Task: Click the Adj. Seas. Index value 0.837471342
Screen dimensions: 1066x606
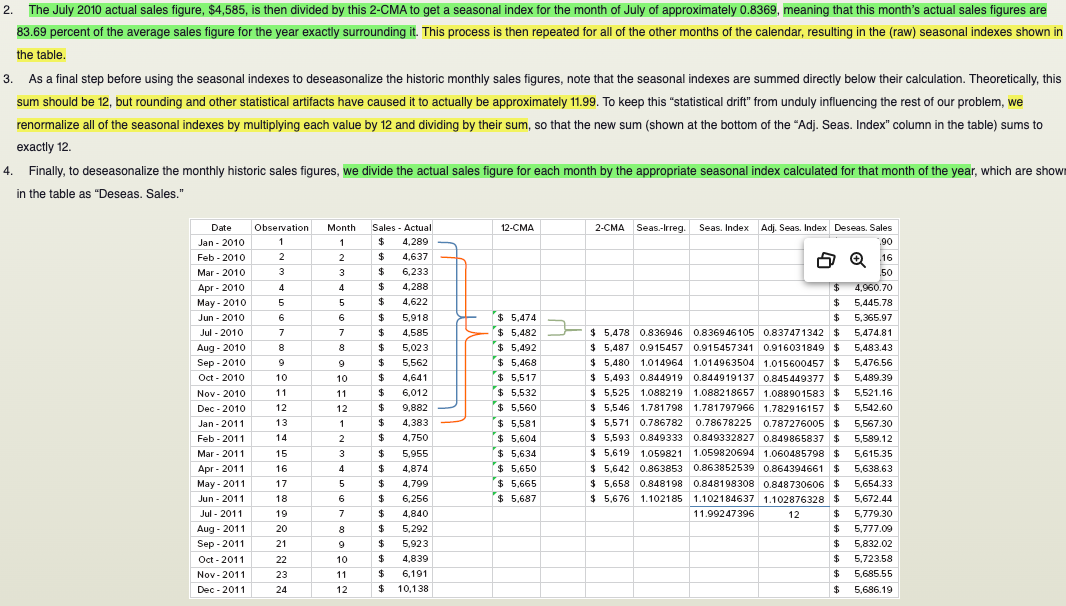Action: click(793, 333)
